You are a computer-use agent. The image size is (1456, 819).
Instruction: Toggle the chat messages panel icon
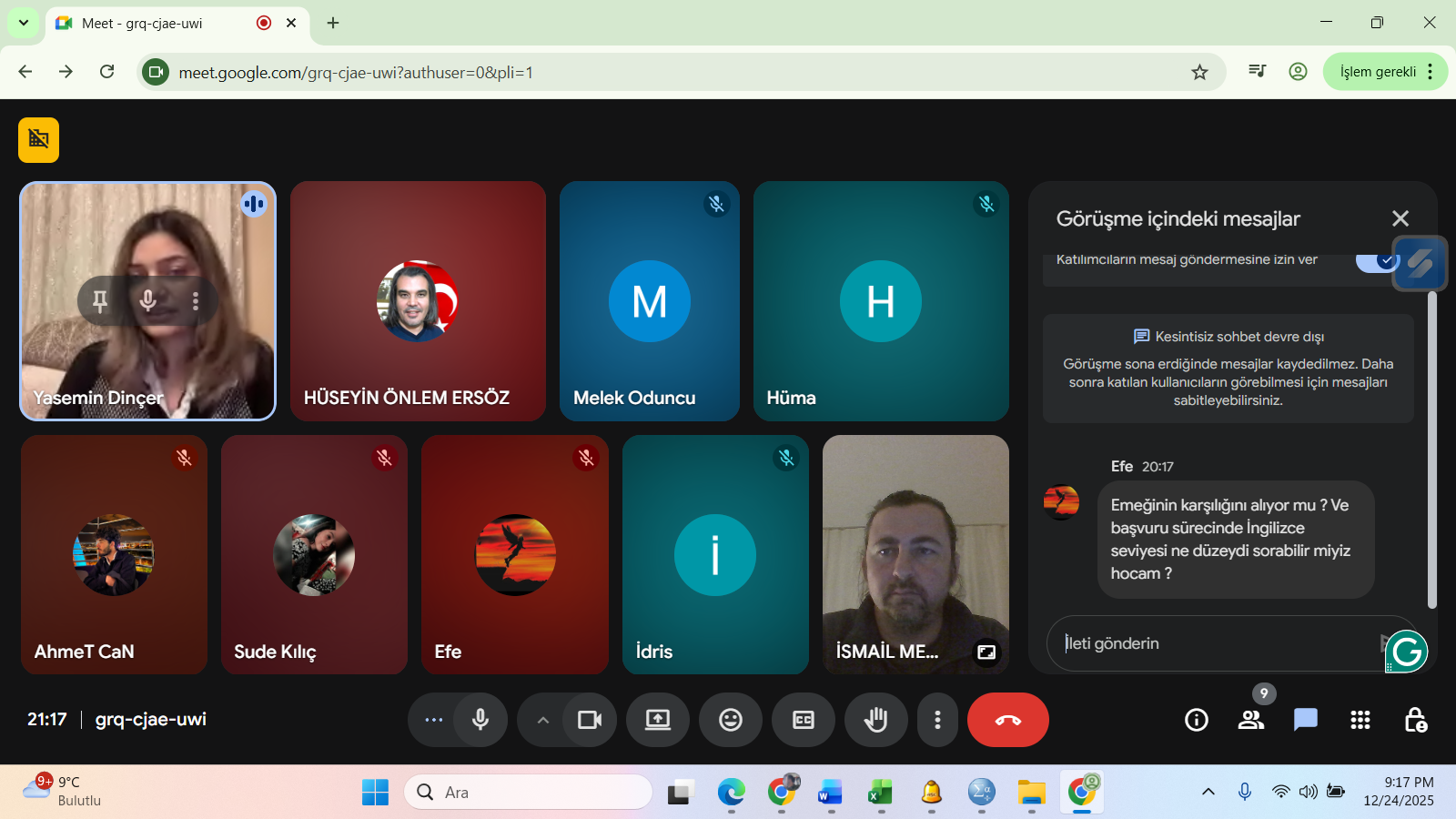[x=1305, y=720]
